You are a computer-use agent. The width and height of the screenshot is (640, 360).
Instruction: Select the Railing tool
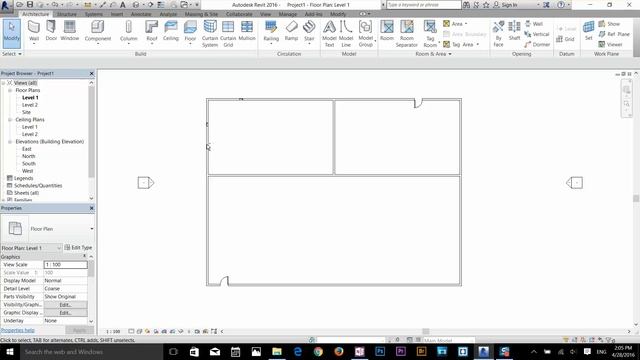point(271,32)
